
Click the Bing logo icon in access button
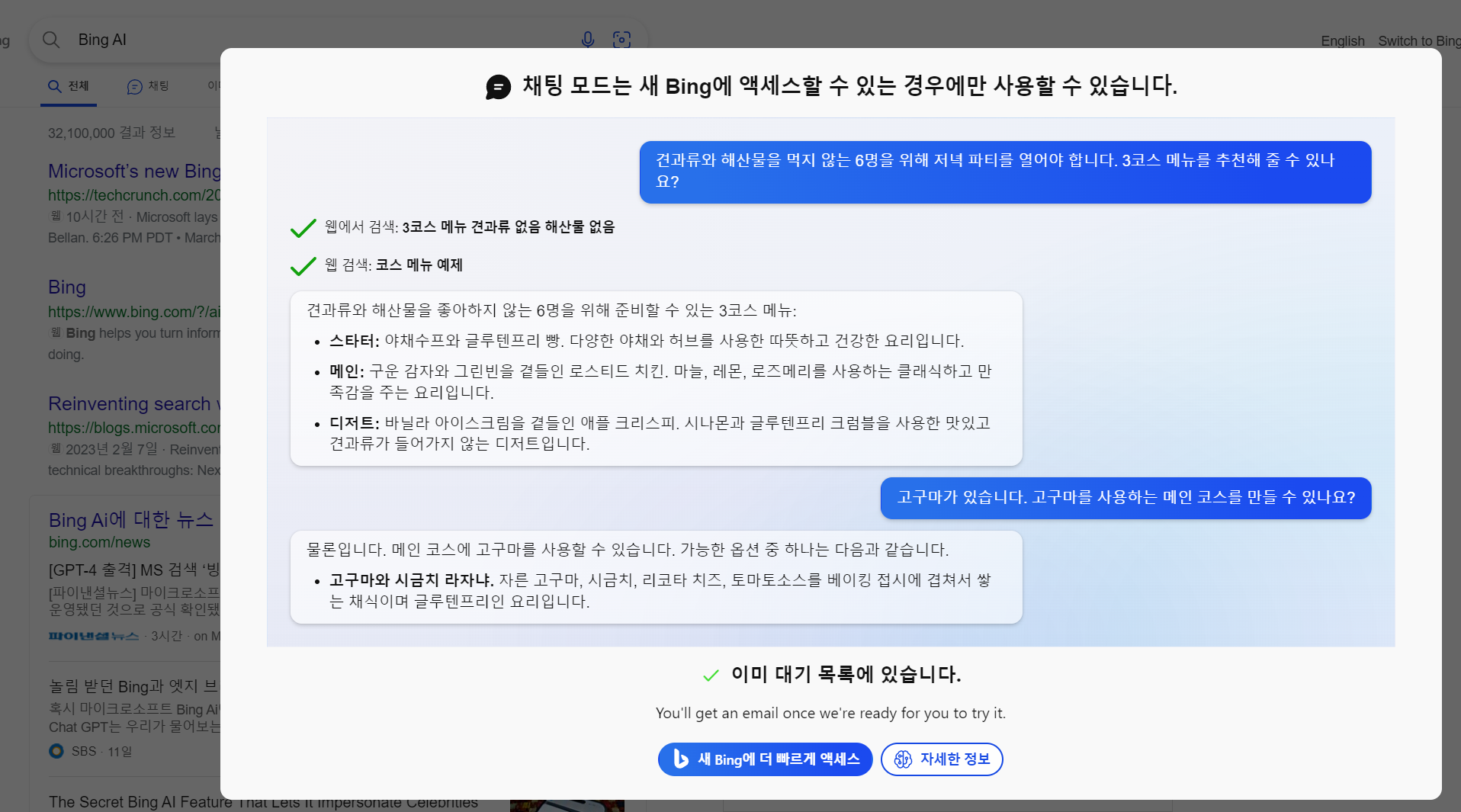pyautogui.click(x=680, y=759)
